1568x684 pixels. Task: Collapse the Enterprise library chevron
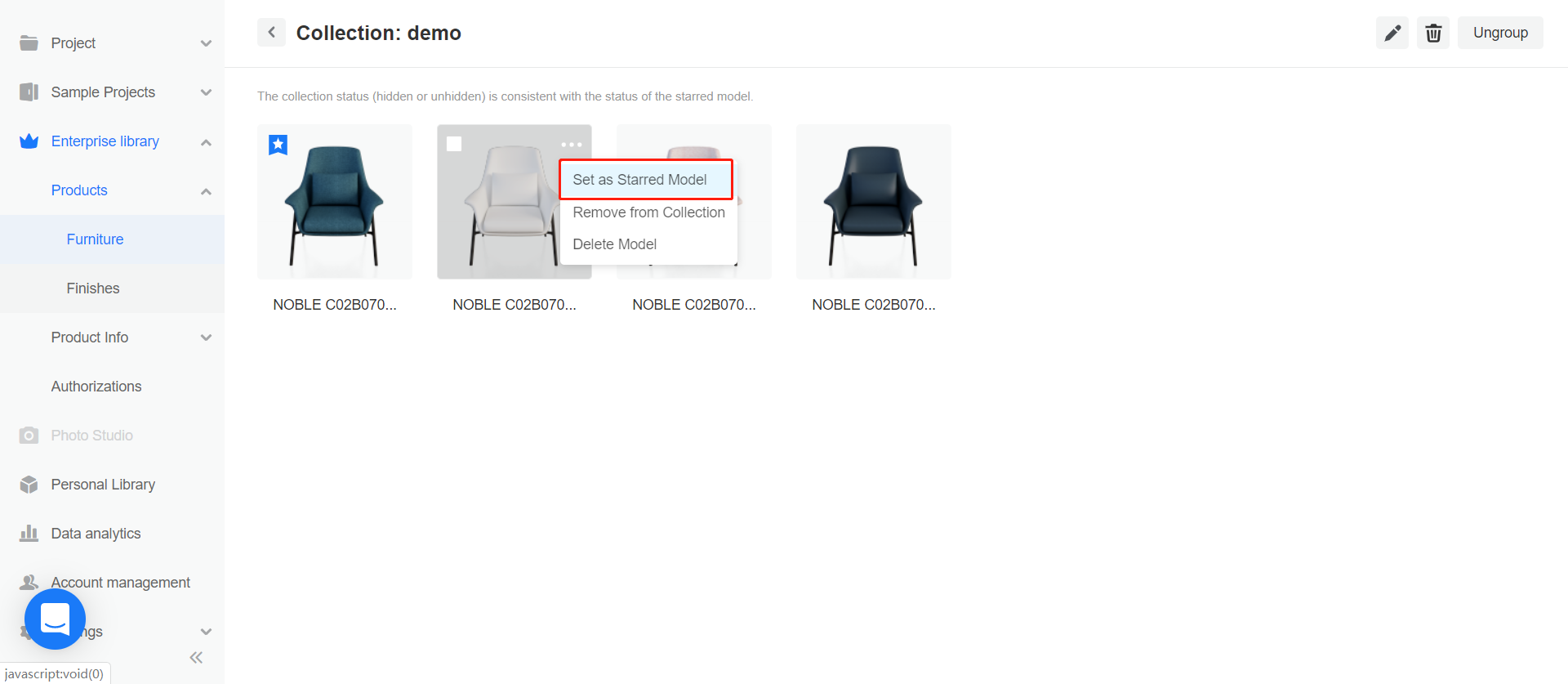tap(206, 142)
